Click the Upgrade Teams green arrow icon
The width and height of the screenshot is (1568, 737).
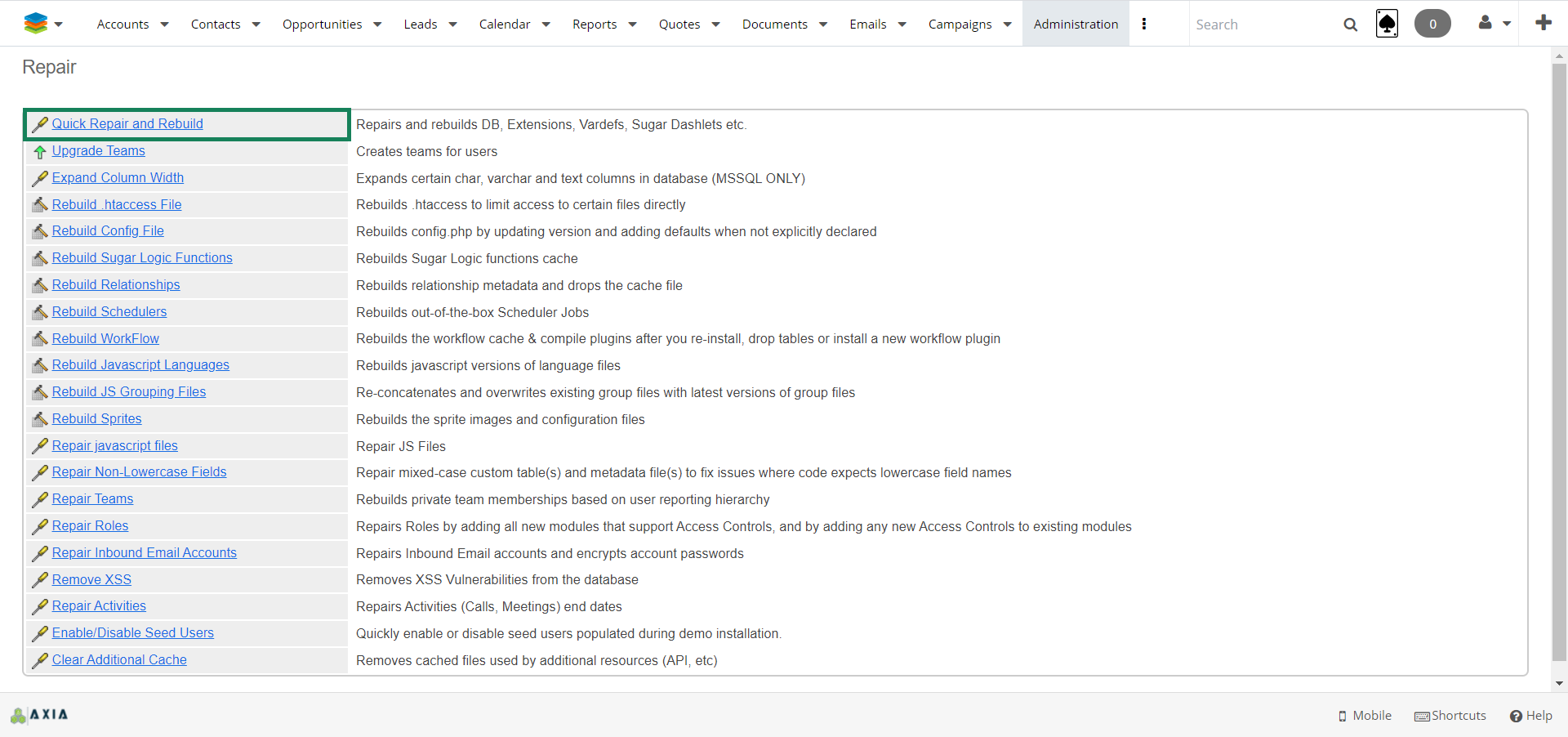pos(40,152)
